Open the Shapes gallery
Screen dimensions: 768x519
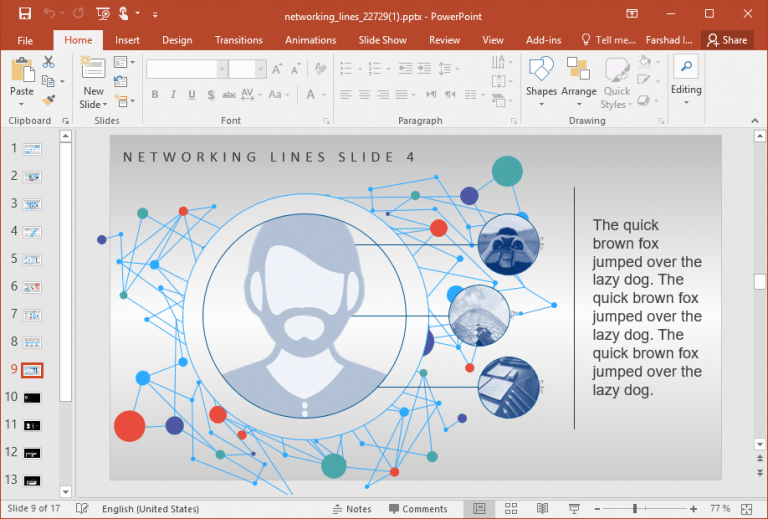pos(541,78)
